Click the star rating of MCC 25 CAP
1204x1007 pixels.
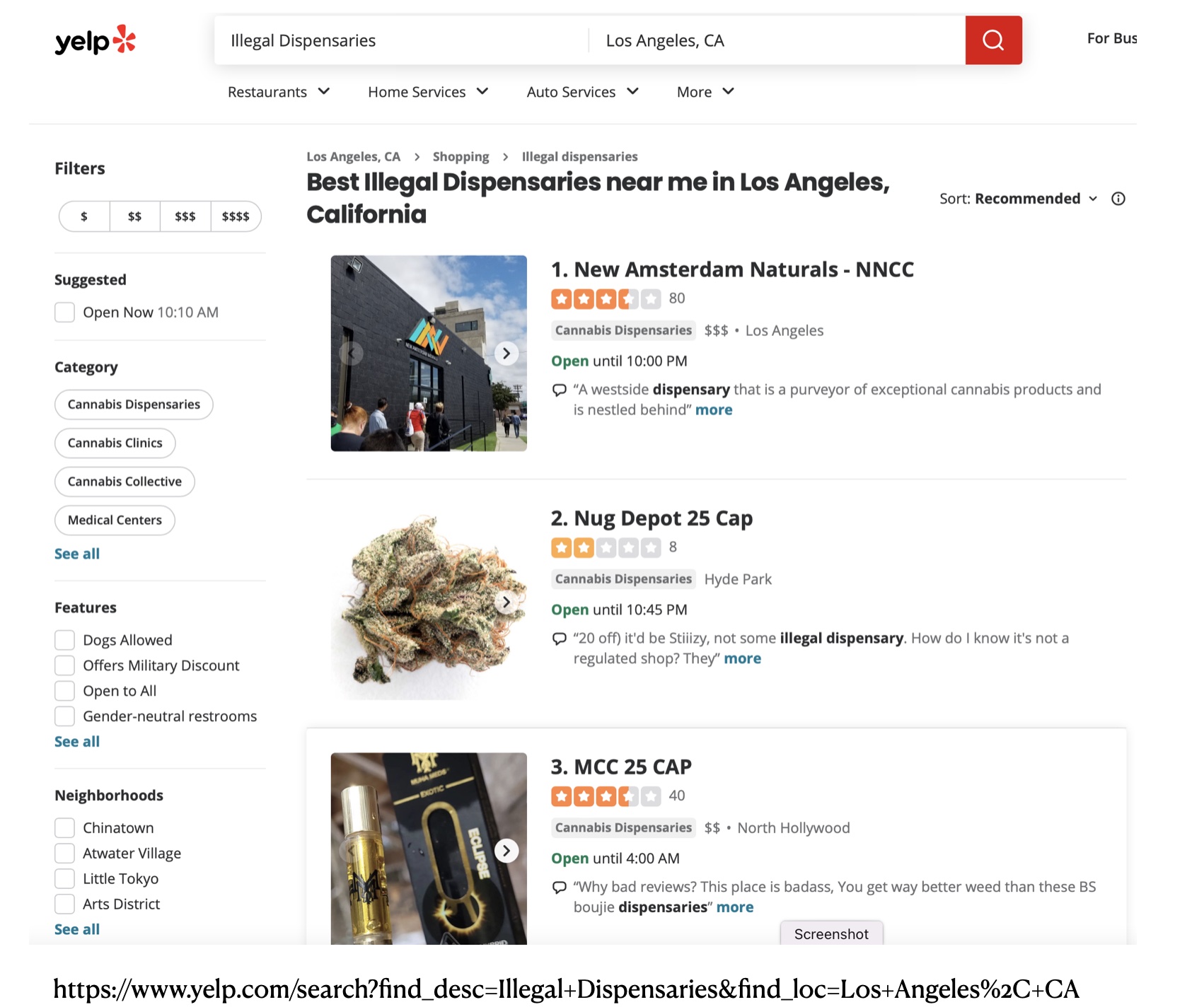pyautogui.click(x=606, y=796)
